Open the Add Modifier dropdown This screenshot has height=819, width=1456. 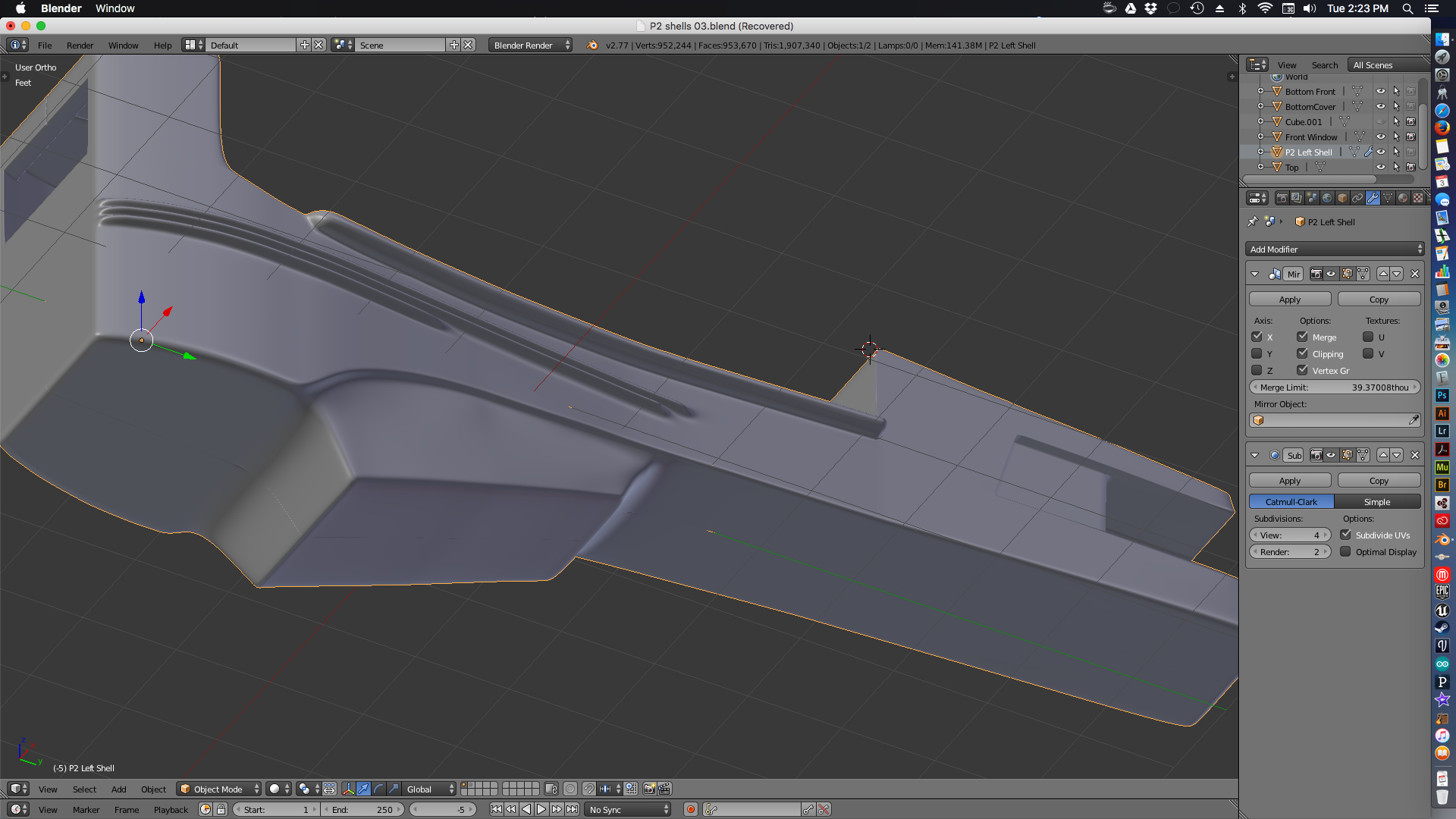(x=1334, y=249)
